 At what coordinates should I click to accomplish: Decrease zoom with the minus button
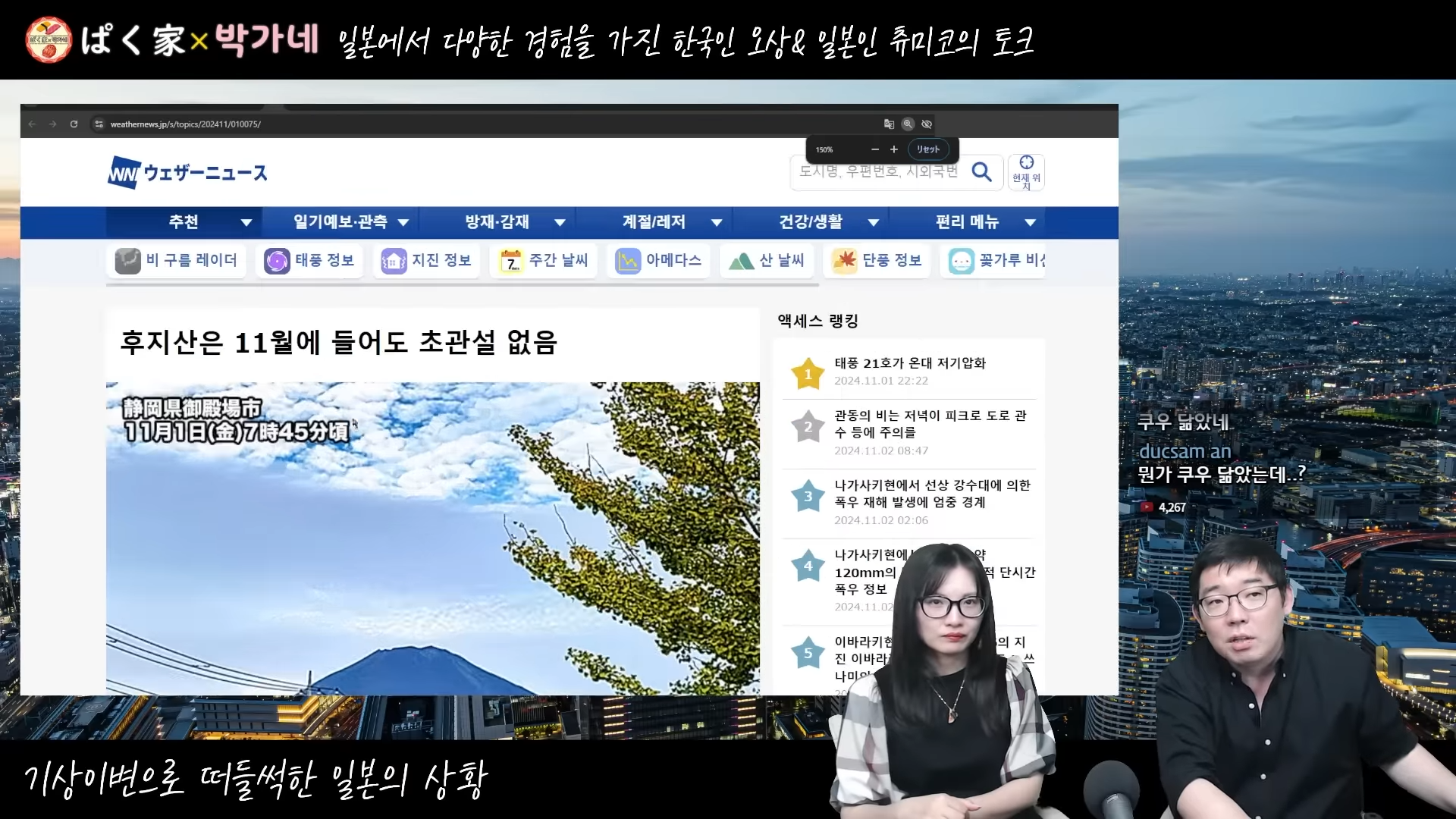coord(875,149)
